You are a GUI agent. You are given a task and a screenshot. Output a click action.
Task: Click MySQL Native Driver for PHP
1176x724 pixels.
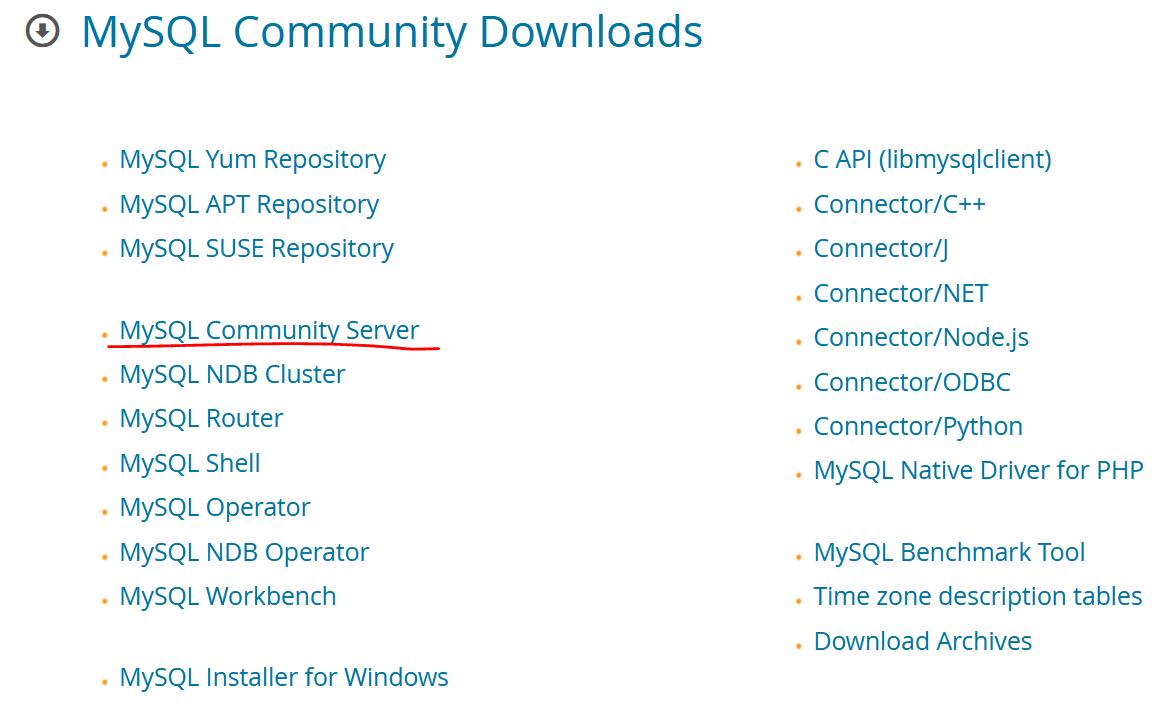coord(979,470)
